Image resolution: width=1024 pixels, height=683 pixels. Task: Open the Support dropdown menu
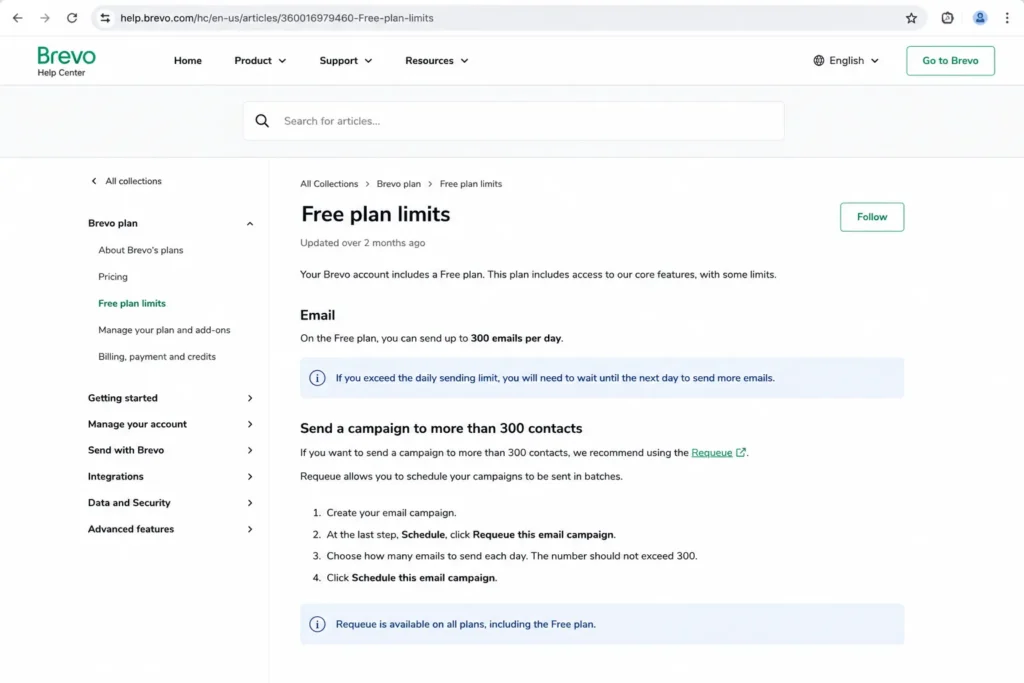[x=345, y=61]
